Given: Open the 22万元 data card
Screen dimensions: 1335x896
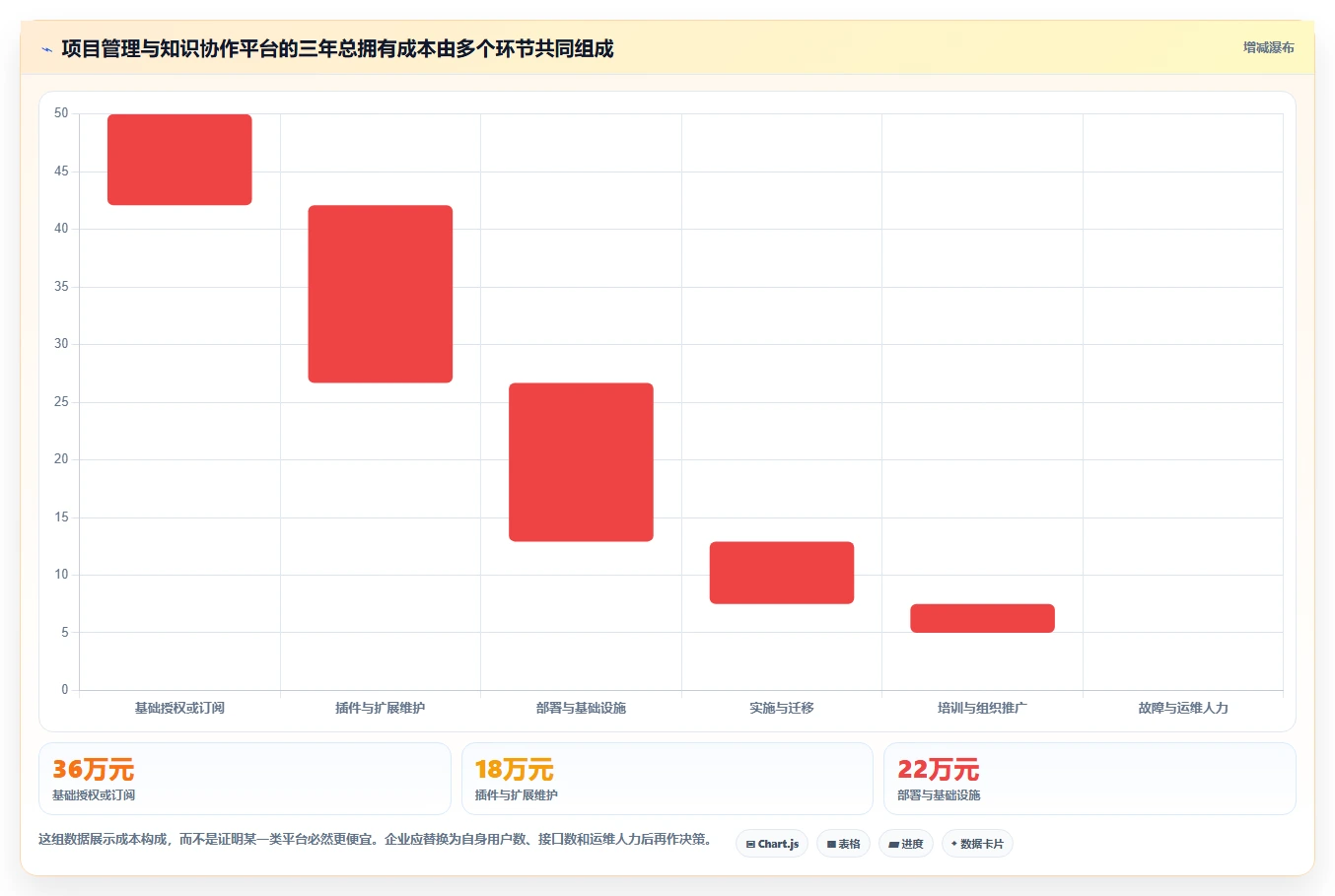Looking at the screenshot, I should click(1089, 779).
